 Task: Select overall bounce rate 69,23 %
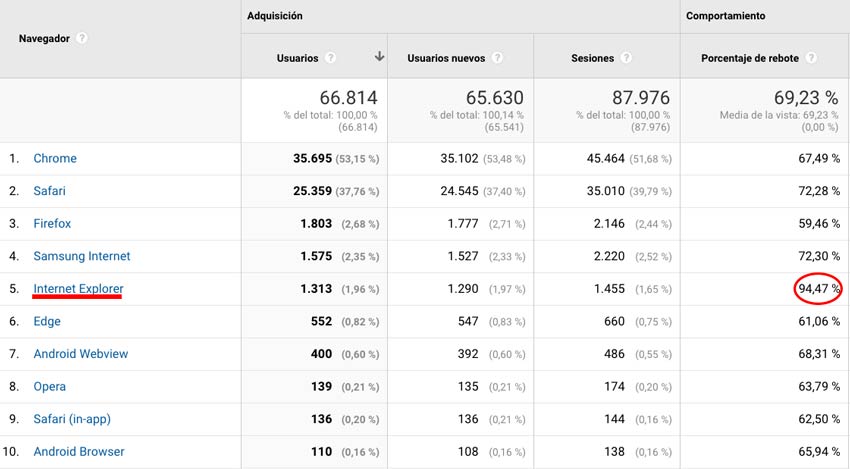point(806,98)
